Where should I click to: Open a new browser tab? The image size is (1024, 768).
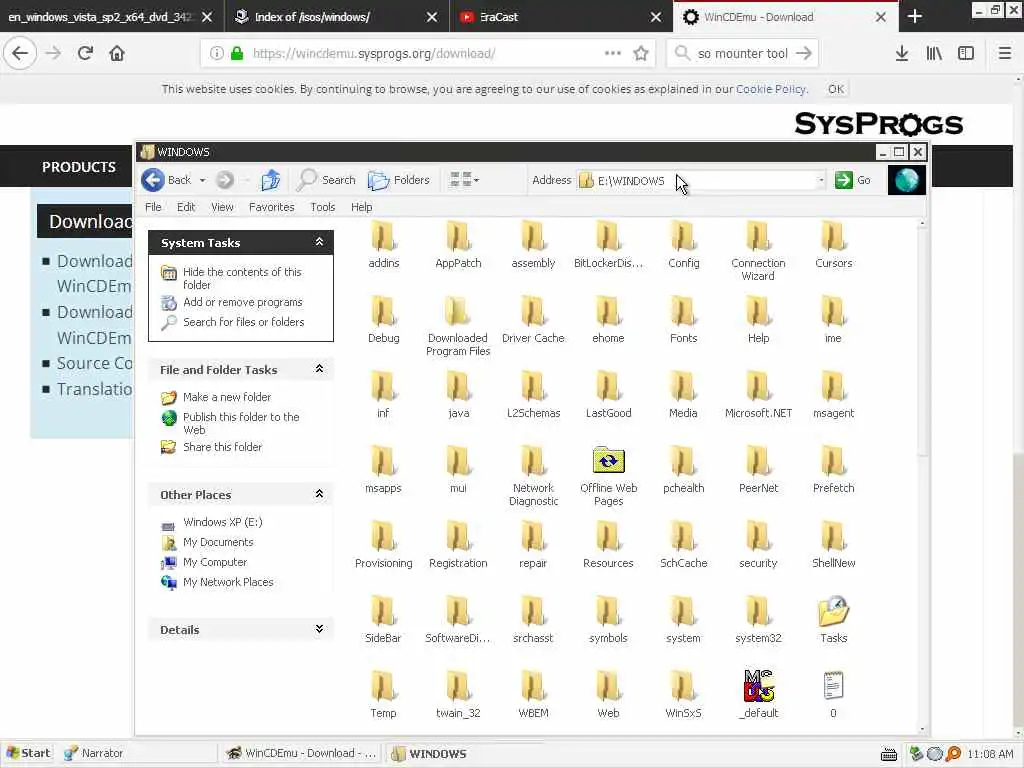pos(915,17)
